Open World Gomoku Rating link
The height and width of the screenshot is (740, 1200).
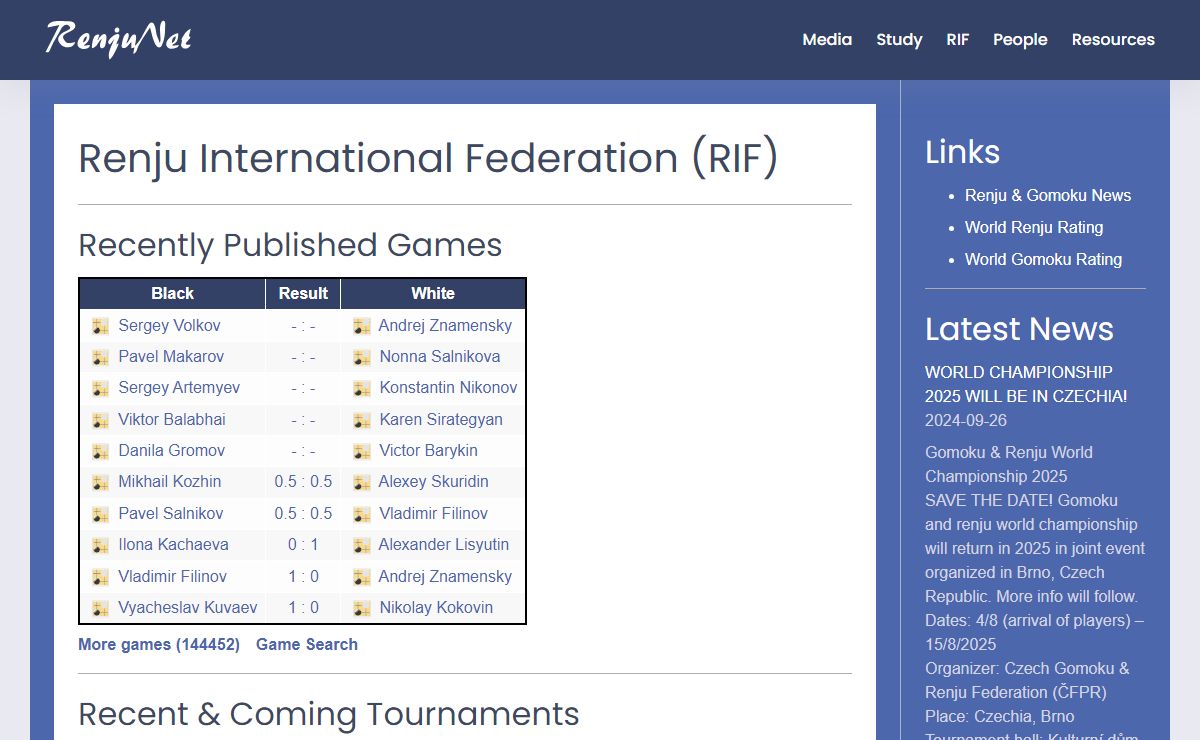click(x=1043, y=259)
